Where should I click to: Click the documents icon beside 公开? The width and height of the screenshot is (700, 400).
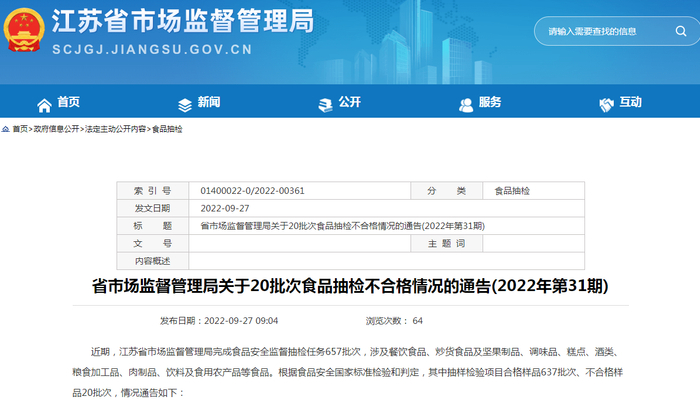pos(325,105)
